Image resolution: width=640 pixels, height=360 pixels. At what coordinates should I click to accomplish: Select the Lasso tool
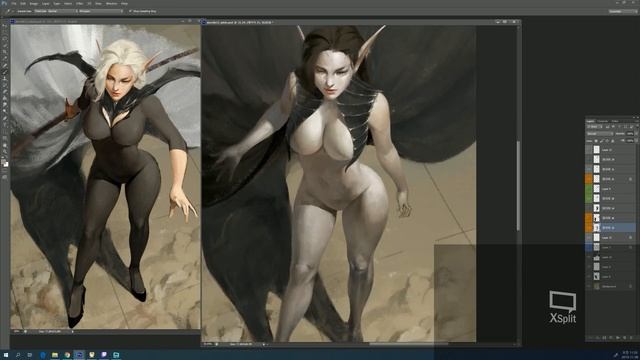[x=5, y=38]
